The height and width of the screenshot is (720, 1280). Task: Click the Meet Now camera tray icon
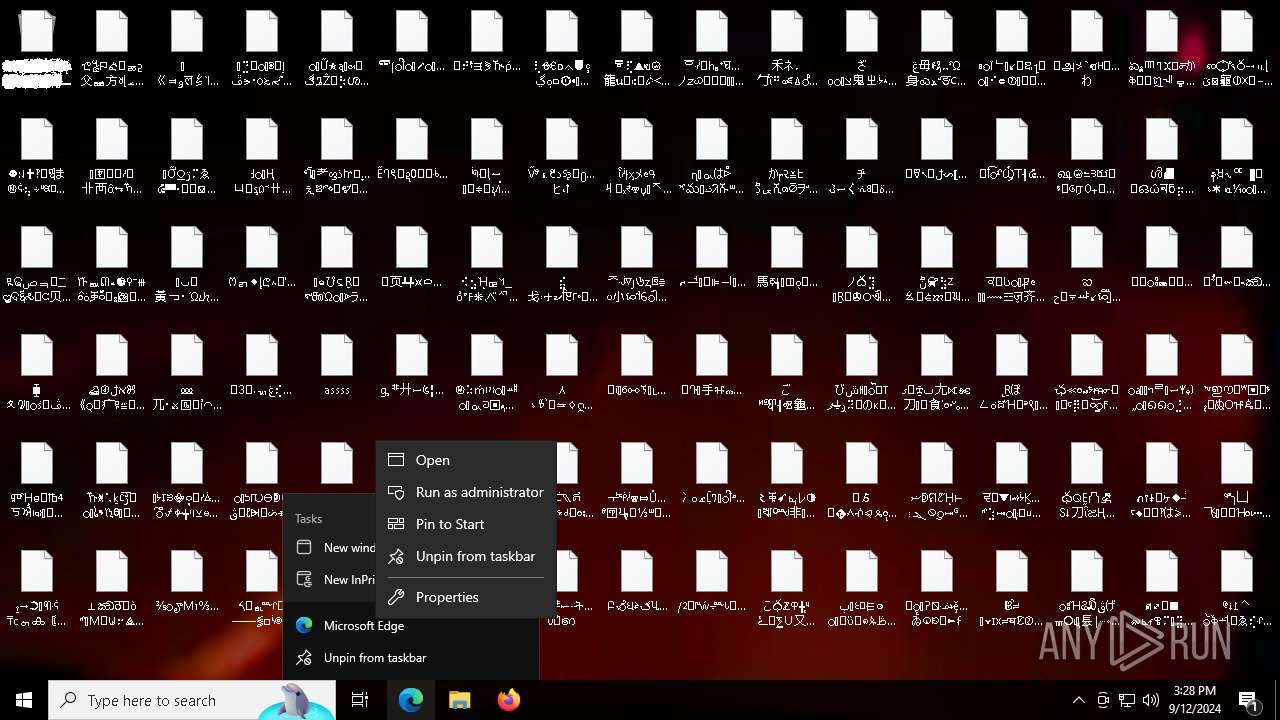tap(1103, 700)
